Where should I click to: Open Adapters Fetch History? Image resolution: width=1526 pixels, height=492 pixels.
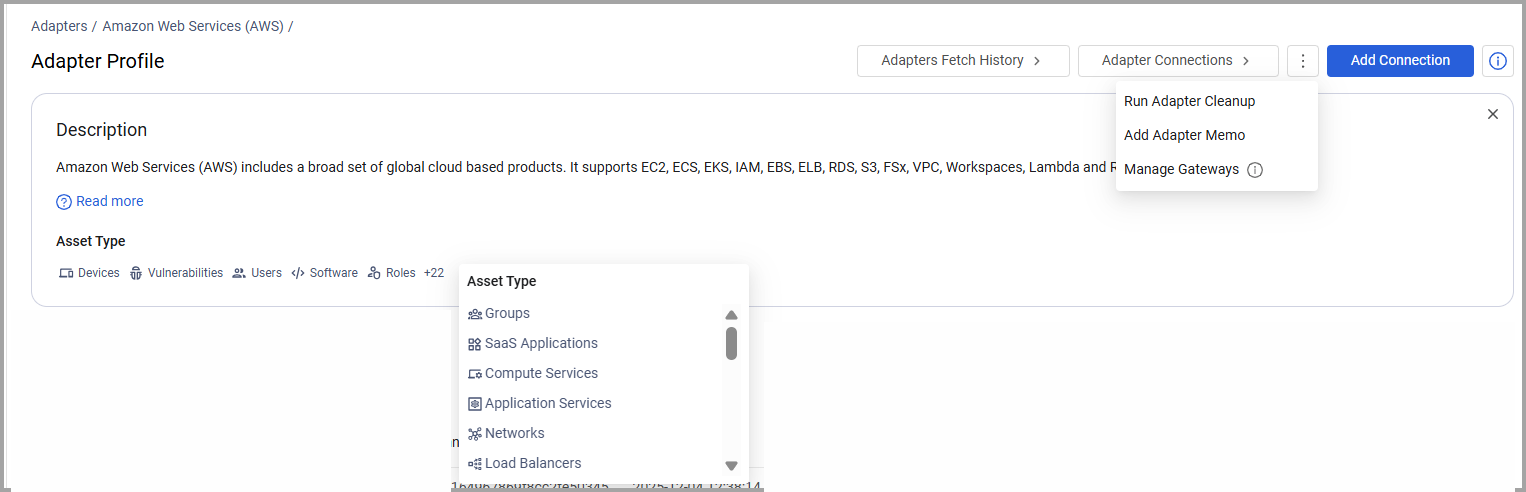pos(963,61)
